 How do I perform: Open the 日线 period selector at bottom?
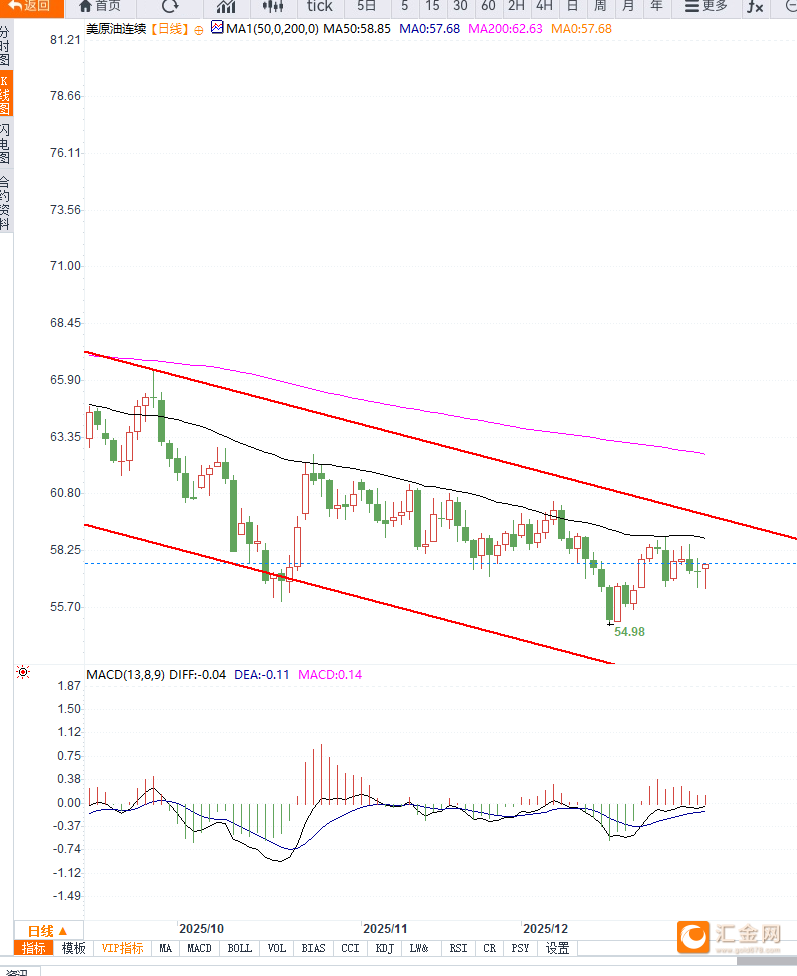(x=48, y=931)
